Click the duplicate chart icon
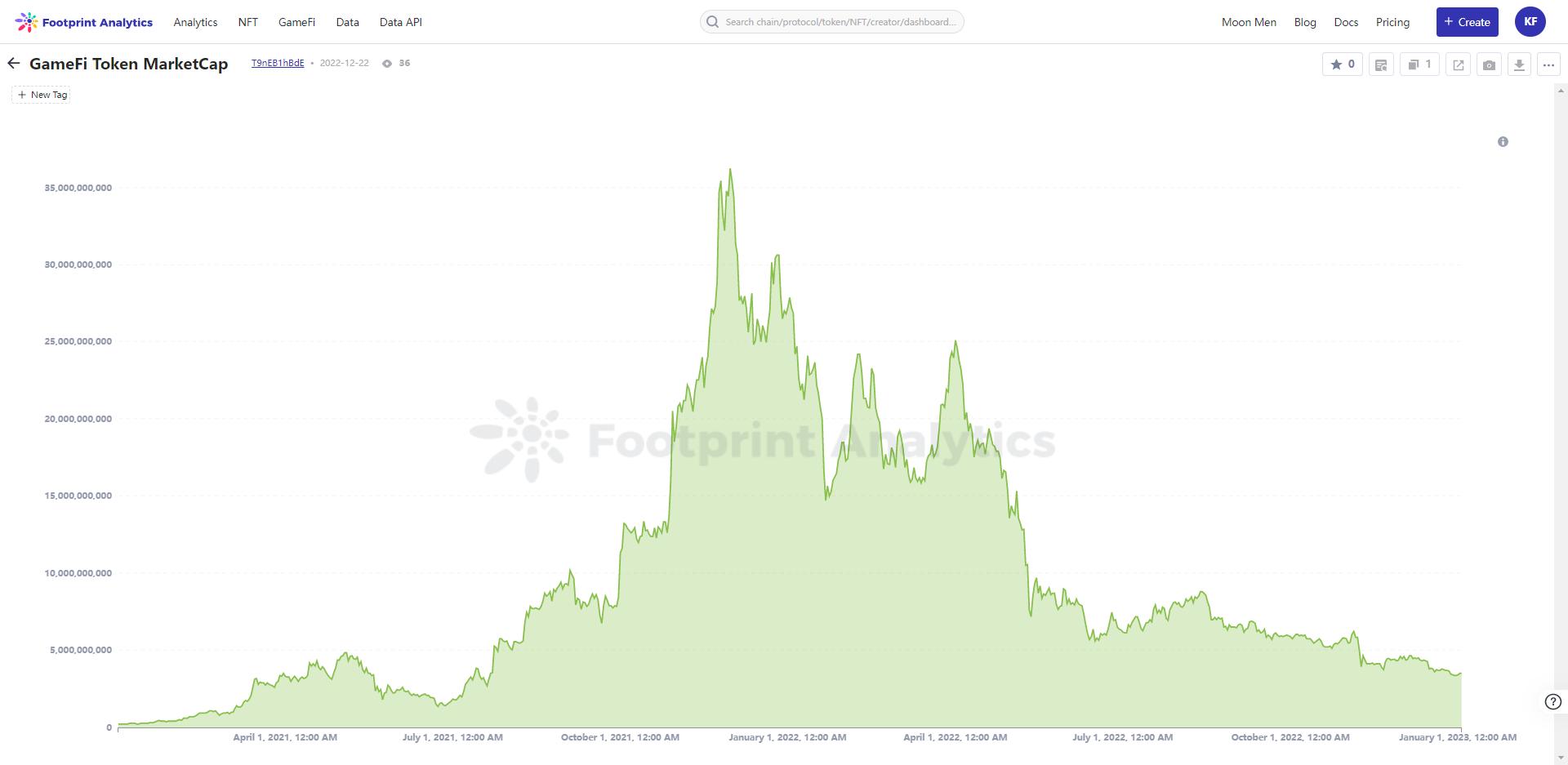Image resolution: width=1568 pixels, height=765 pixels. (1419, 64)
